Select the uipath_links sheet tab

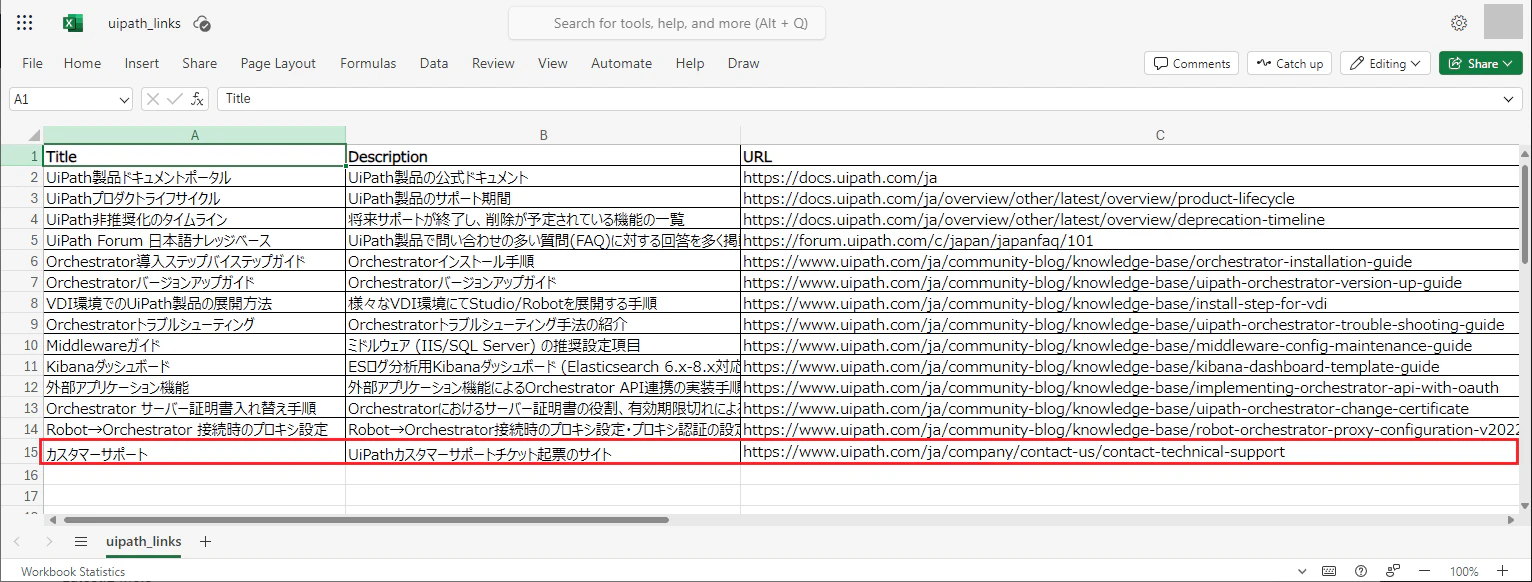(x=144, y=541)
